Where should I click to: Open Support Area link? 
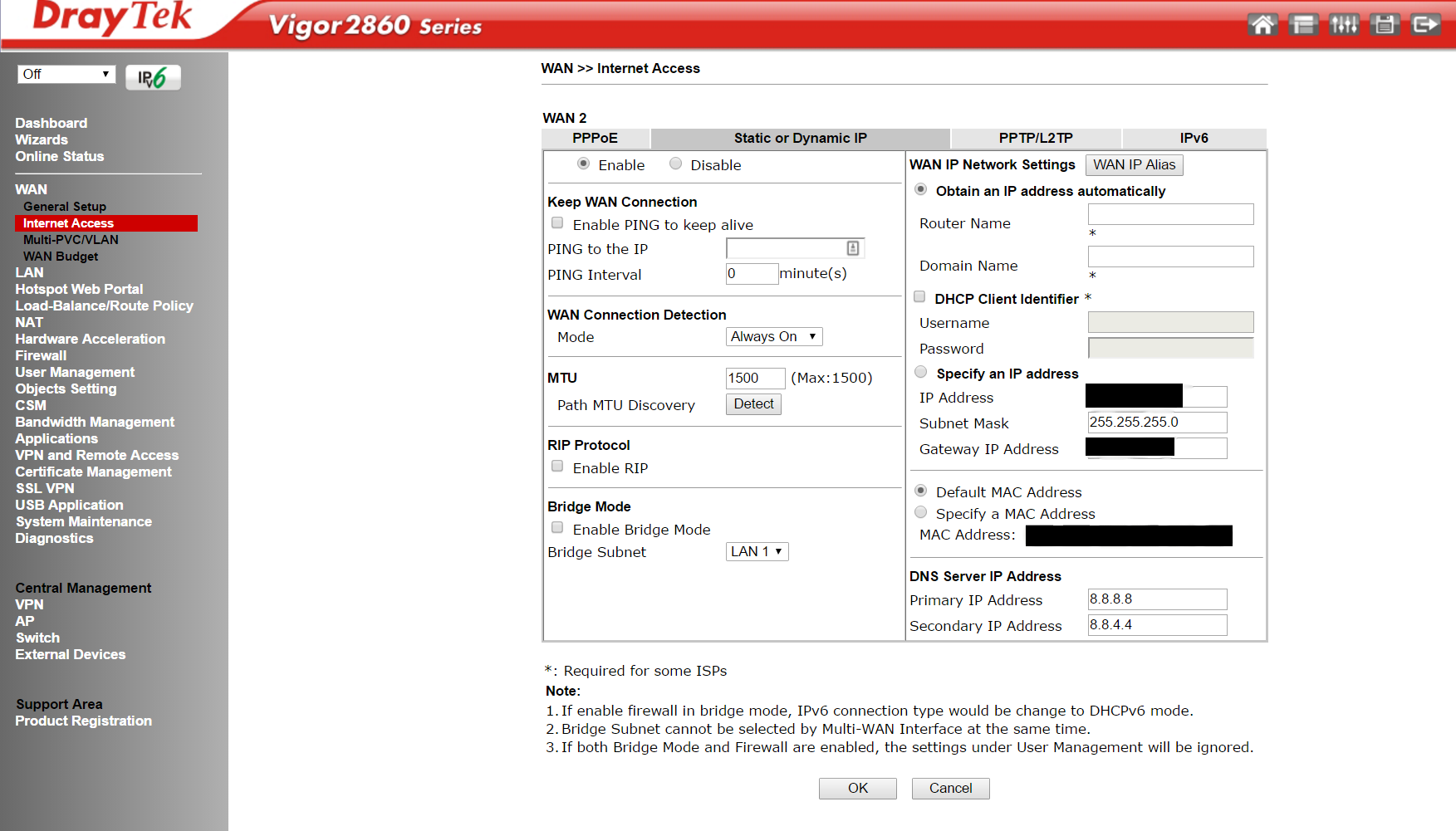pos(59,704)
